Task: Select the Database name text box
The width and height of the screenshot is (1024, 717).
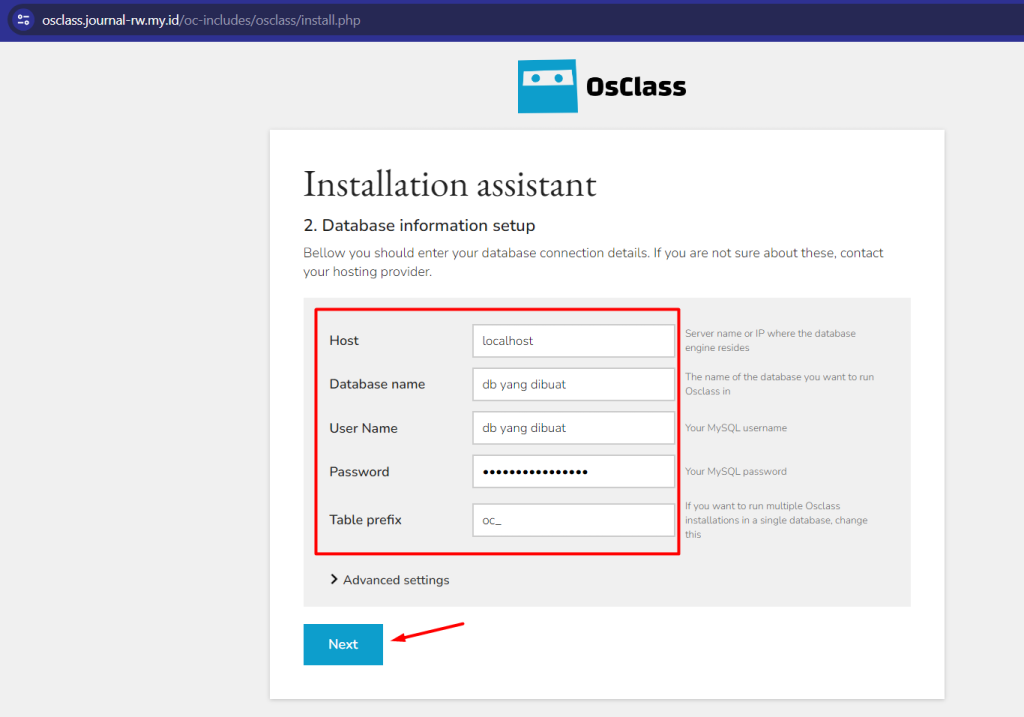Action: pos(573,384)
